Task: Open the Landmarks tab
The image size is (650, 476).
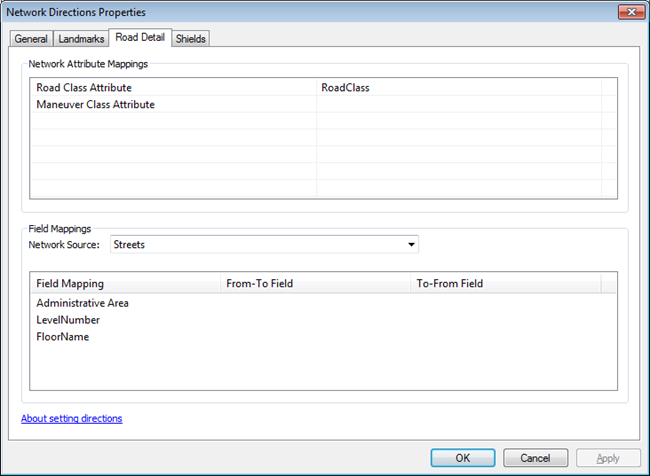Action: coord(79,39)
